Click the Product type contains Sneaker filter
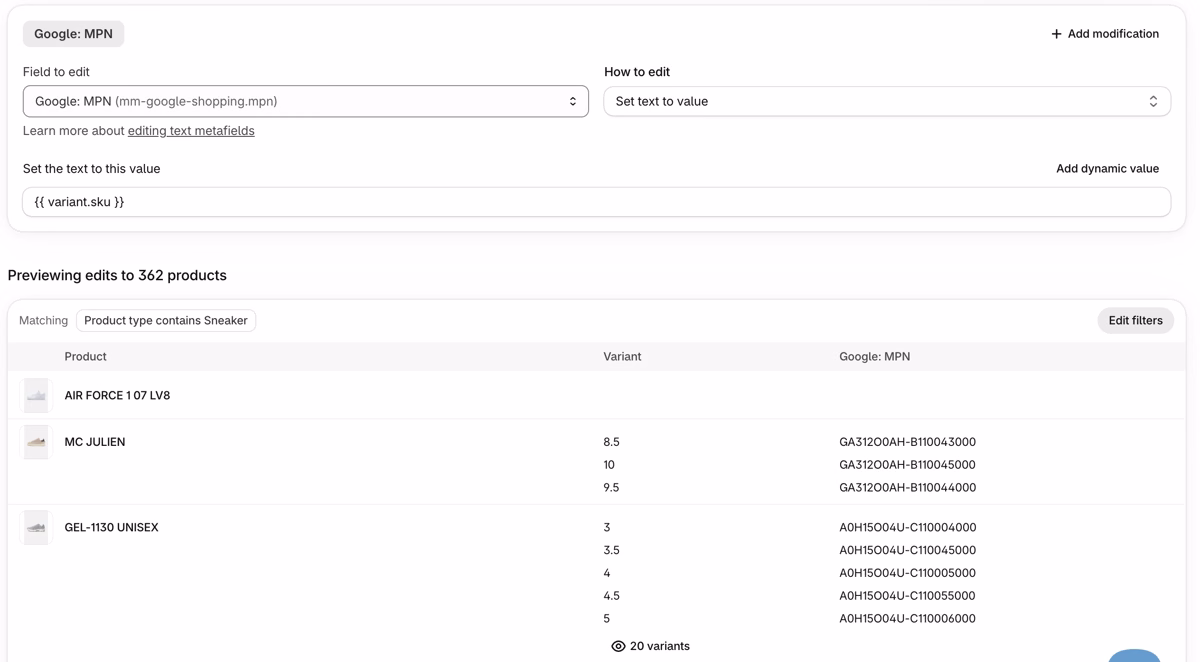 pyautogui.click(x=166, y=321)
